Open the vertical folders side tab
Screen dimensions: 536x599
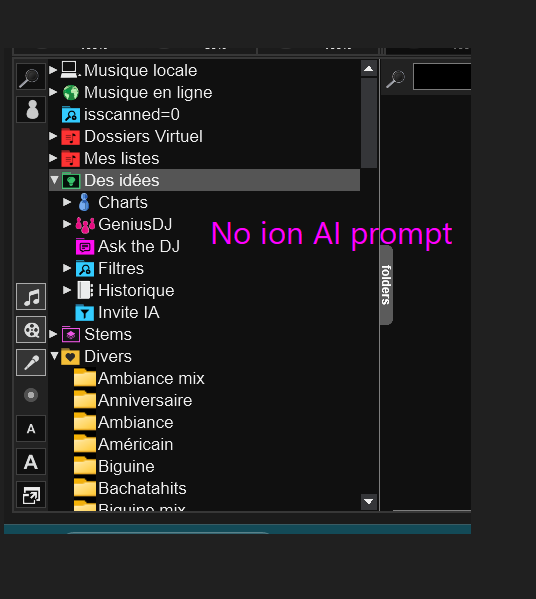(x=387, y=285)
